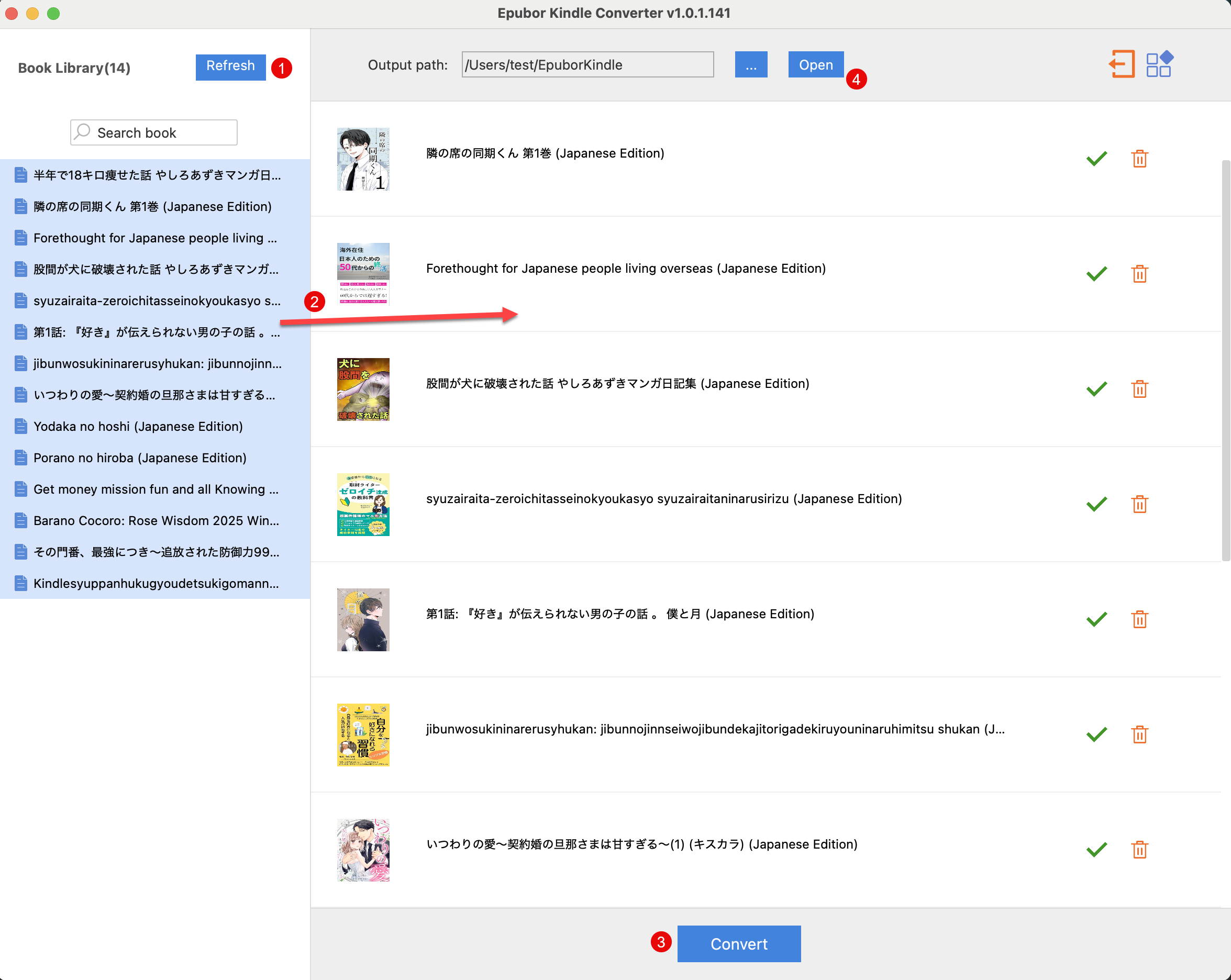Click trash icon for 第1話: 『好き』 row
Screen dimensions: 1231x980
(1139, 619)
